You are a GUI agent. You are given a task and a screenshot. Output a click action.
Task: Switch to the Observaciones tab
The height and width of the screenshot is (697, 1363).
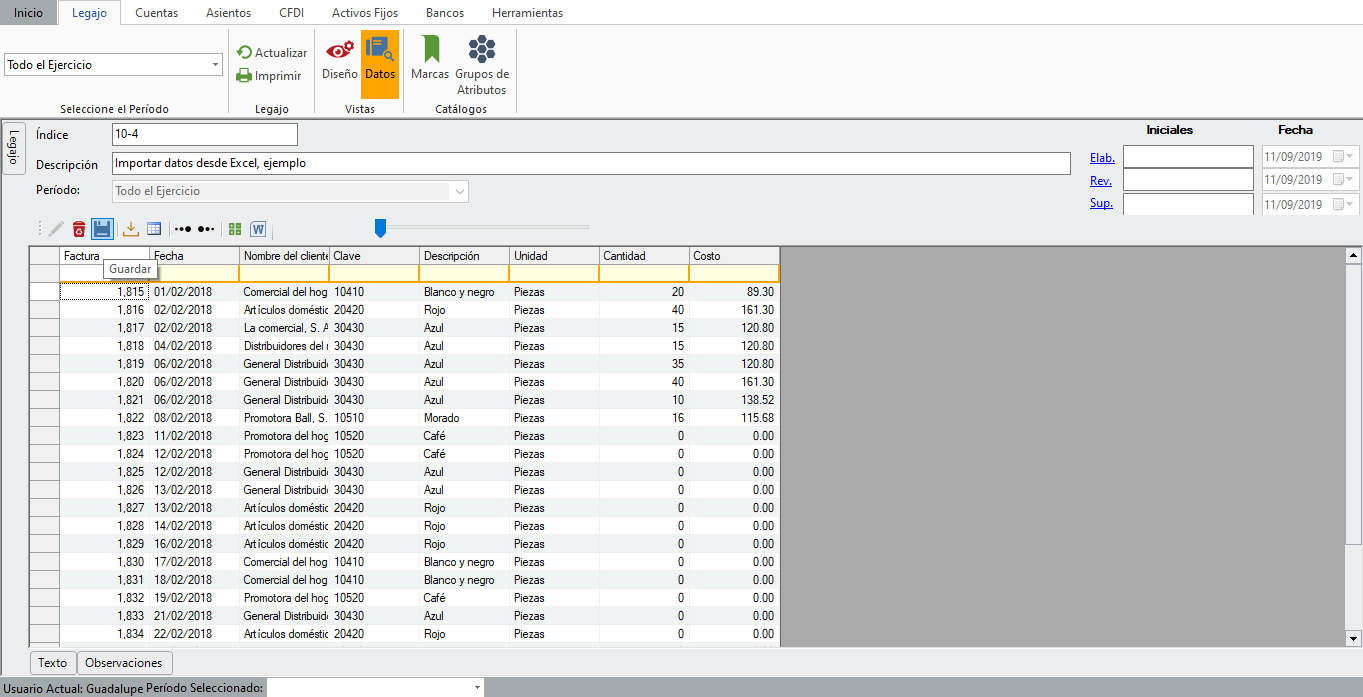[x=124, y=663]
